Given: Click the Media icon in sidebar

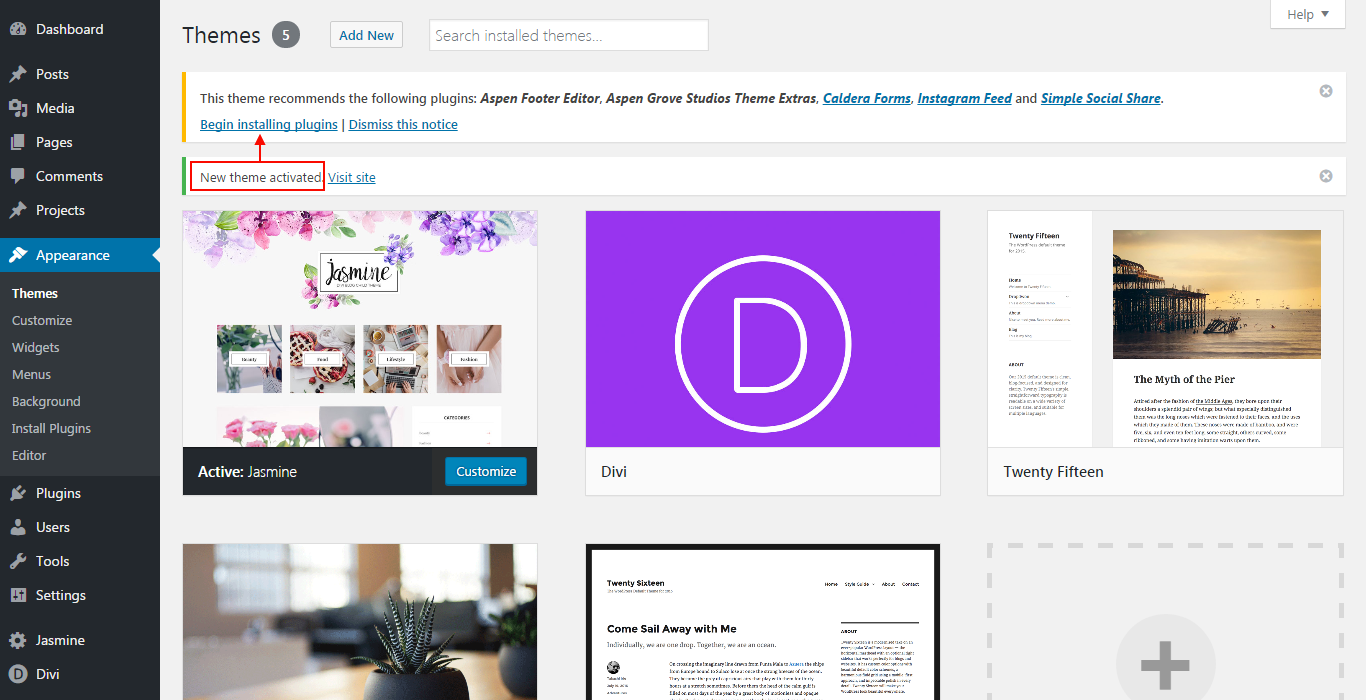Looking at the screenshot, I should click(18, 108).
